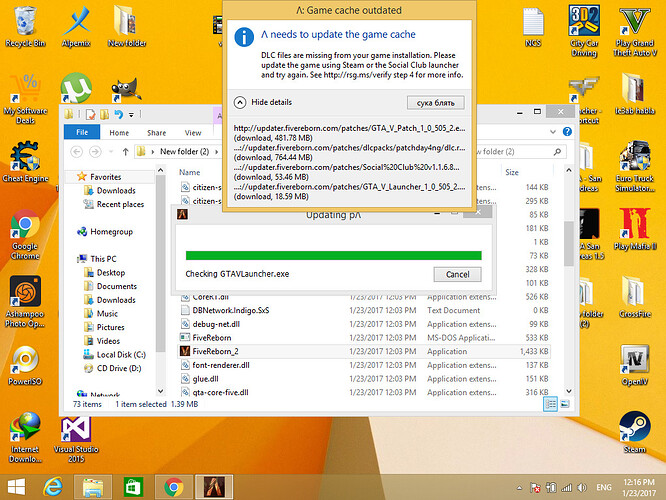Viewport: 666px width, 500px height.
Task: Open the File tab in Explorer
Action: [82, 132]
